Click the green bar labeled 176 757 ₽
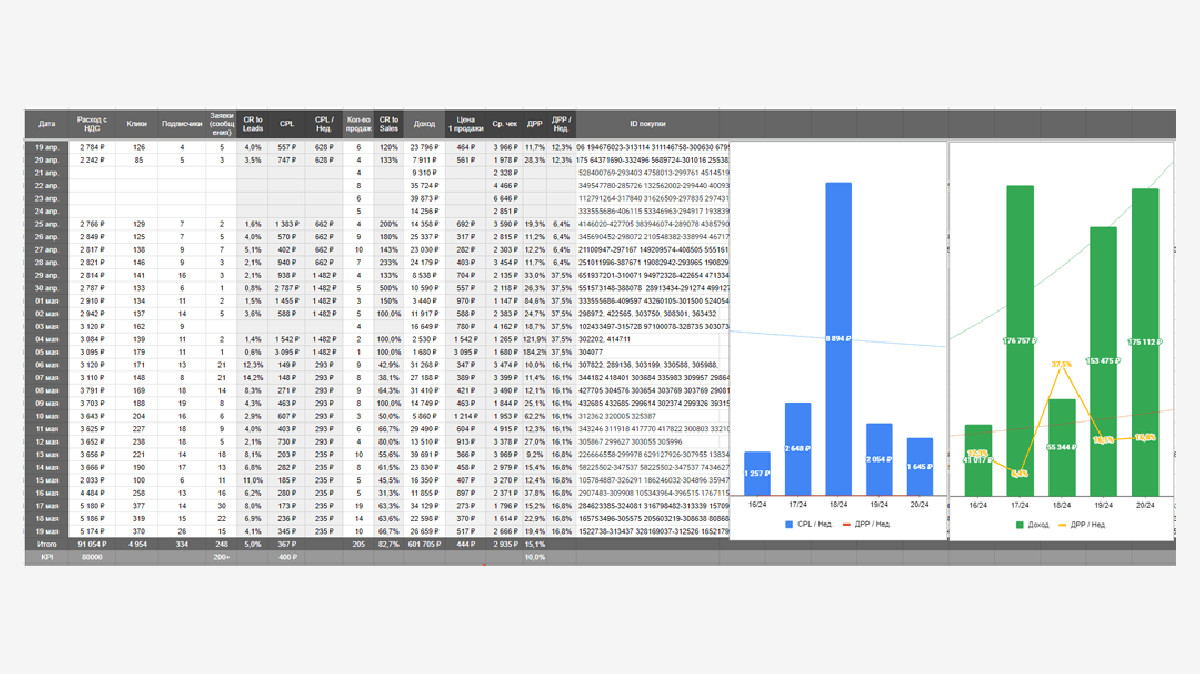 1020,341
